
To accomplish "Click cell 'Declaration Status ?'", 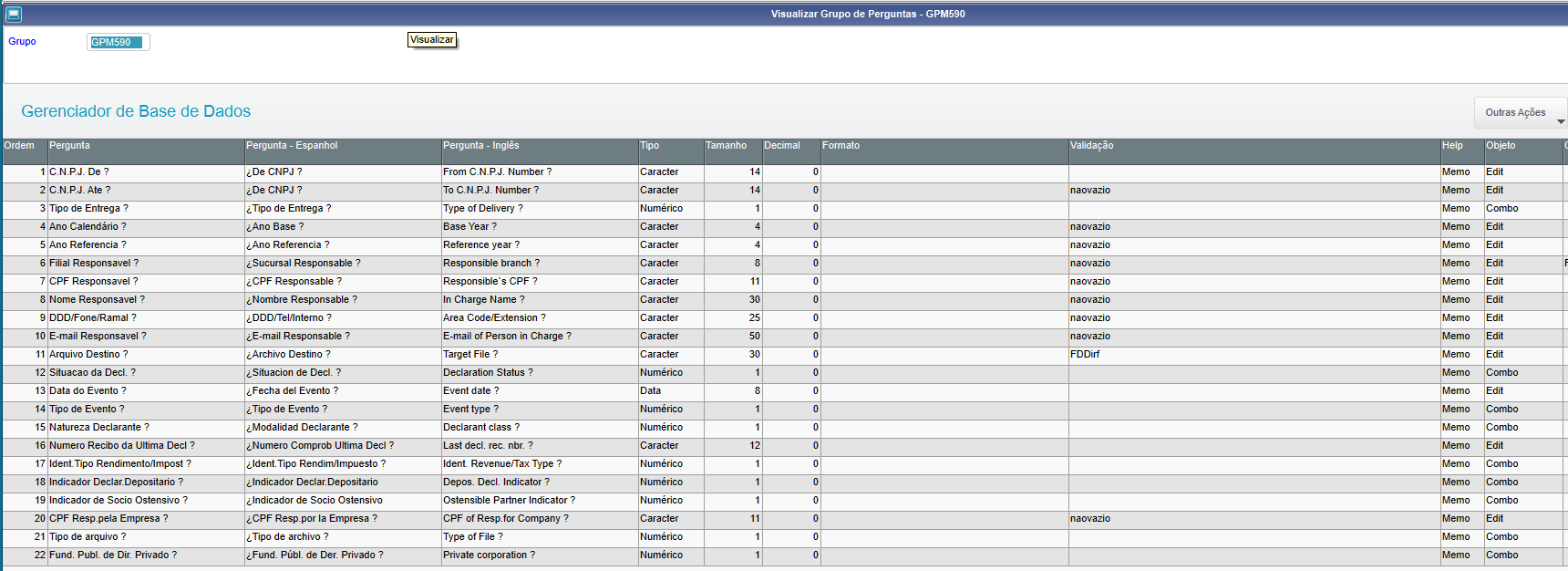I will click(540, 373).
